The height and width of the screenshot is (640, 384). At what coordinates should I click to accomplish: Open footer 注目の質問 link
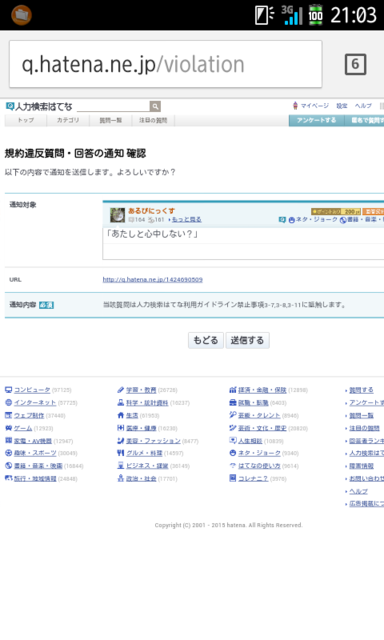tap(364, 429)
